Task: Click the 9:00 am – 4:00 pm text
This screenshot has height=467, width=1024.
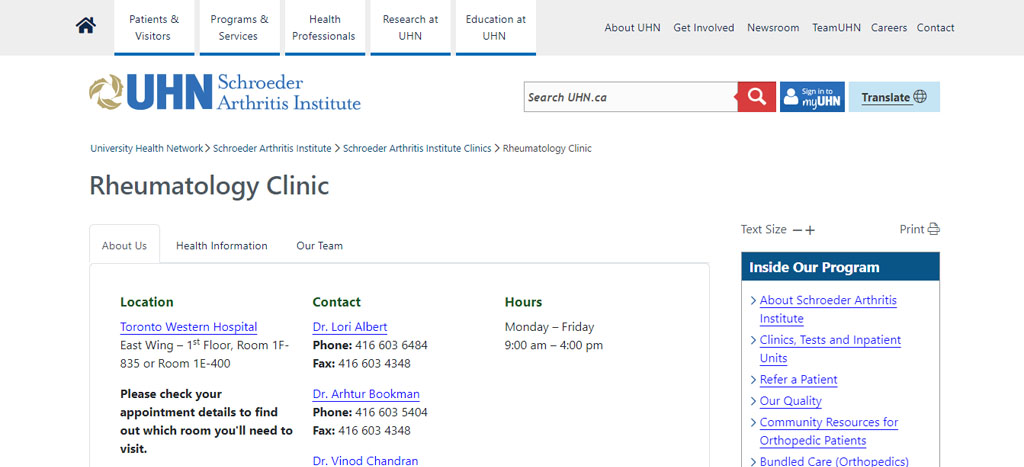Action: click(554, 345)
